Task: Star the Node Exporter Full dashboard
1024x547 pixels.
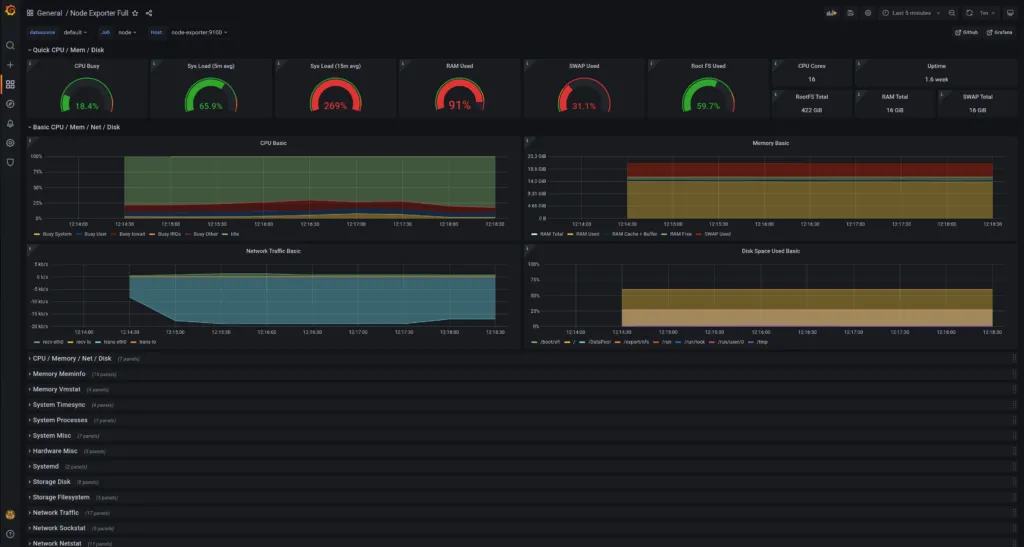Action: pyautogui.click(x=135, y=13)
